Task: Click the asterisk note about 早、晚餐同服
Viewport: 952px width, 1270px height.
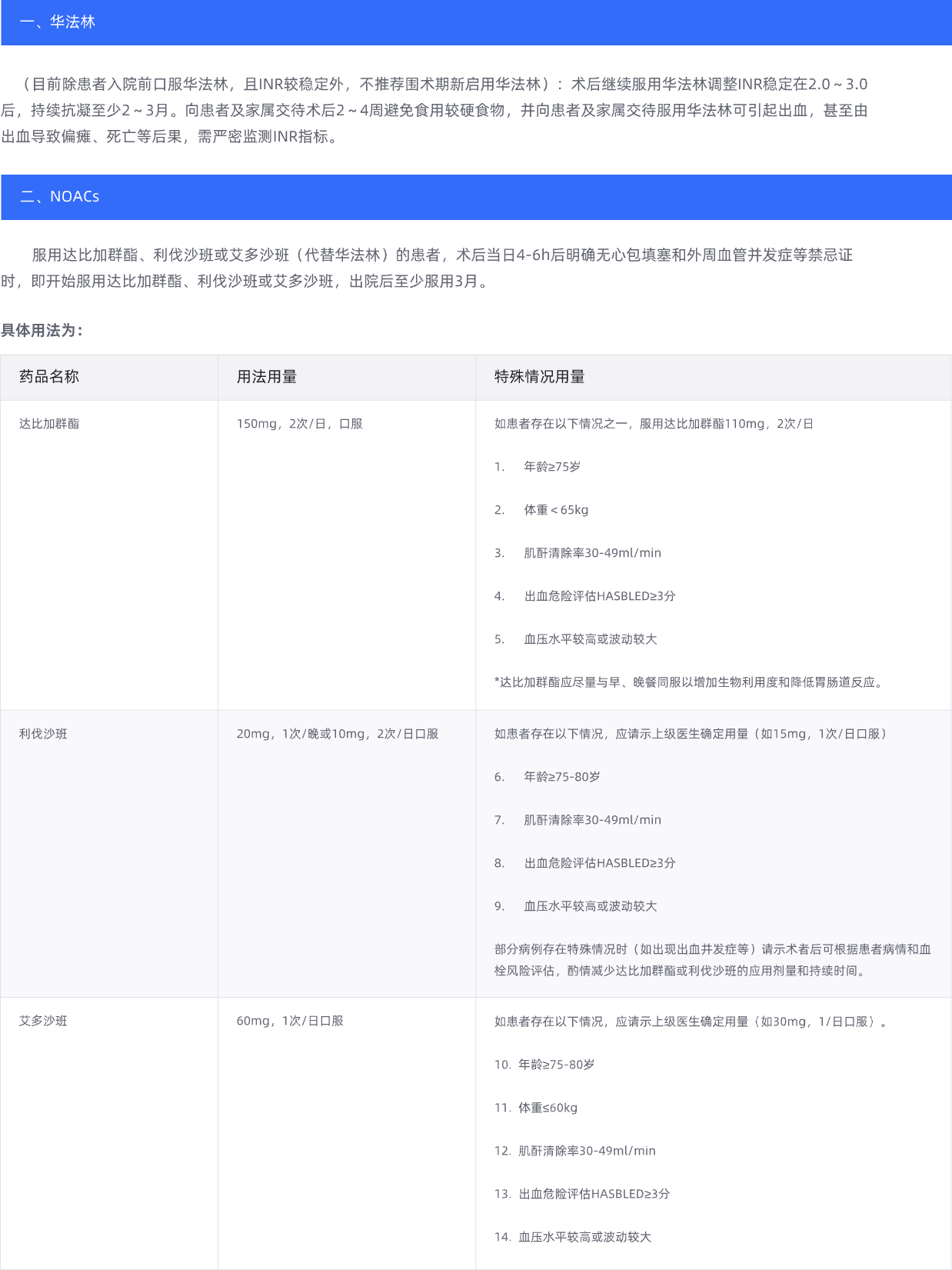Action: pos(690,682)
